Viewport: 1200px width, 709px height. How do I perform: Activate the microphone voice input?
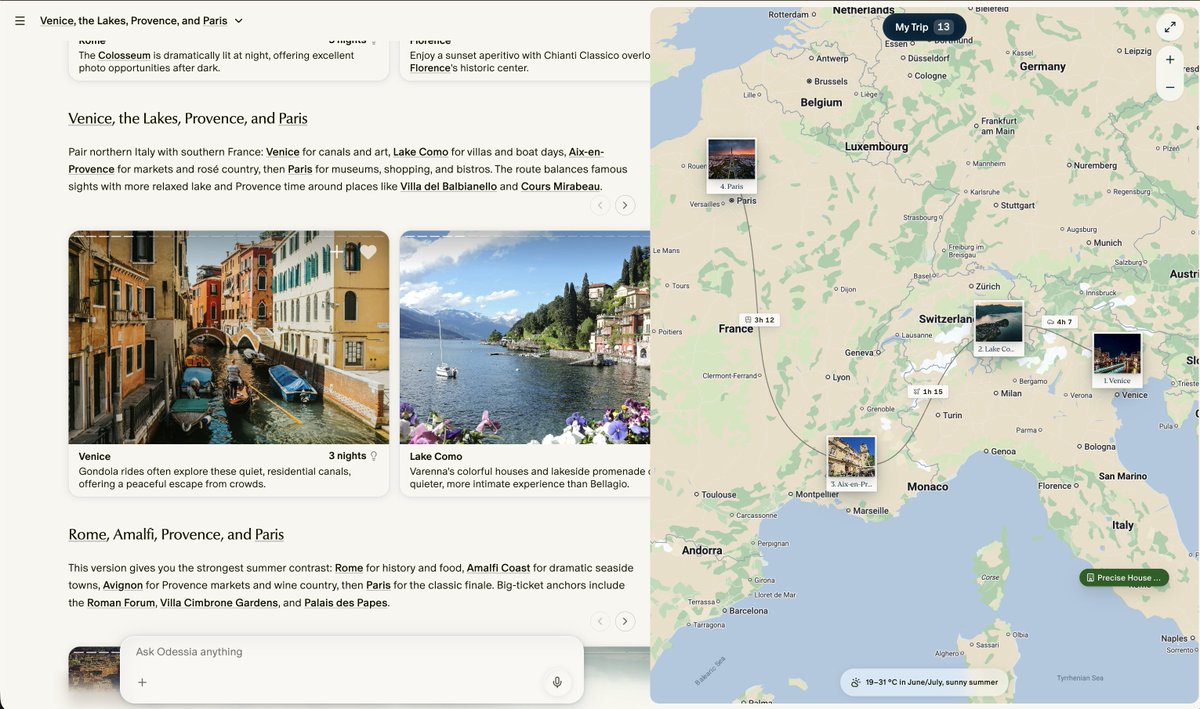tap(557, 682)
